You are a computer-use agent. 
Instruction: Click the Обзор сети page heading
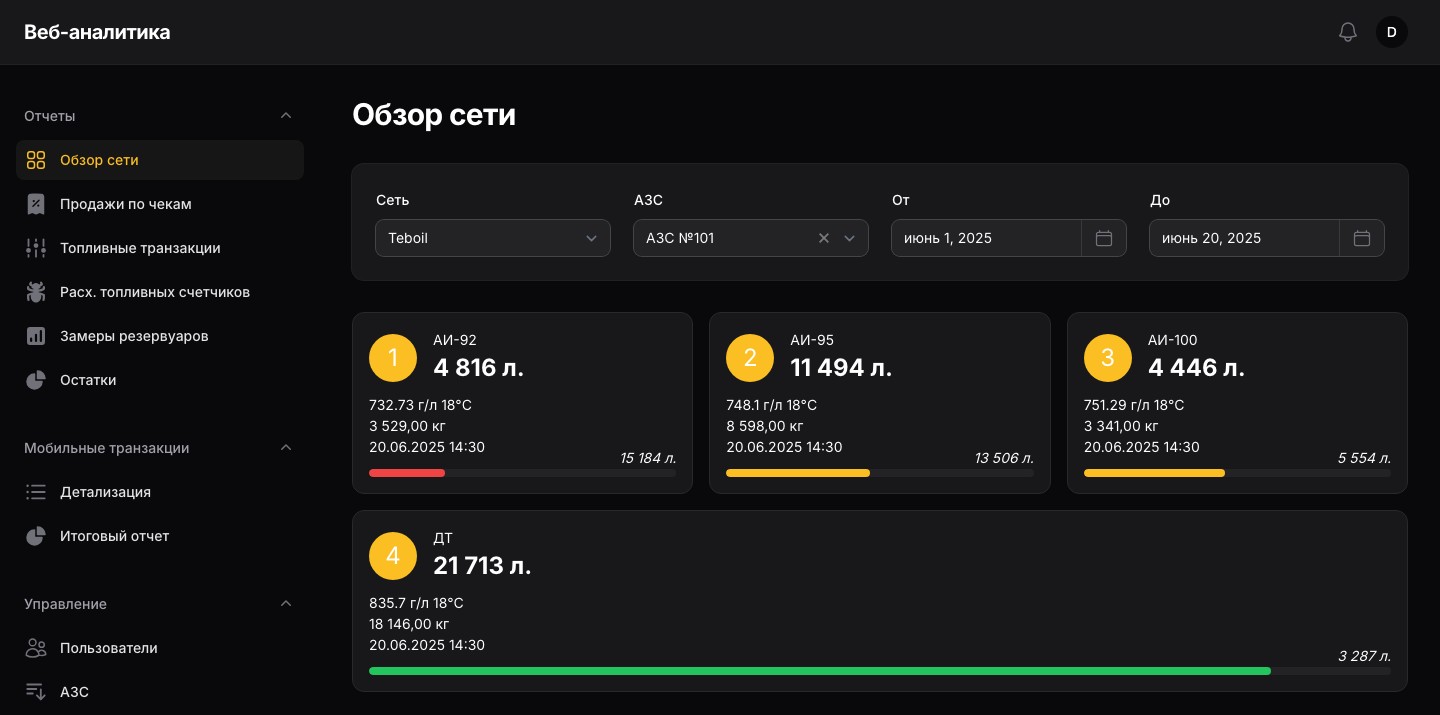tap(434, 115)
